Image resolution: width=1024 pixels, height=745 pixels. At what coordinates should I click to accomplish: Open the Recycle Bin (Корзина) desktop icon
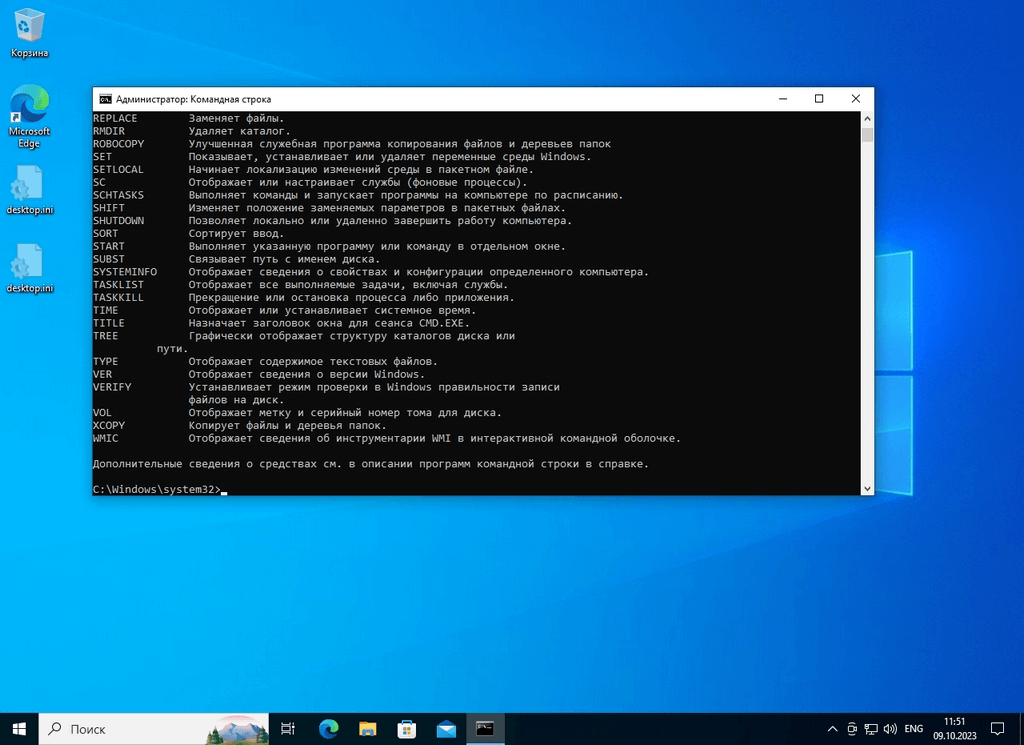(29, 33)
